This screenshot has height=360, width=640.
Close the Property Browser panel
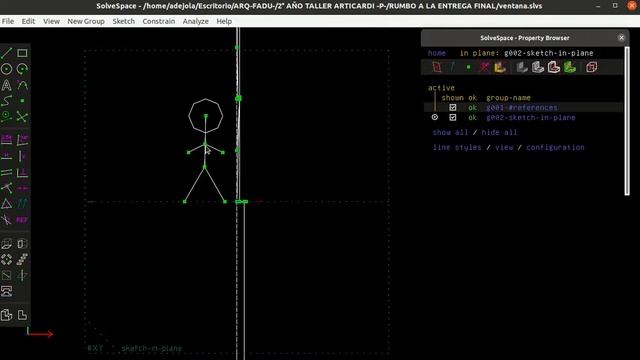(x=621, y=38)
